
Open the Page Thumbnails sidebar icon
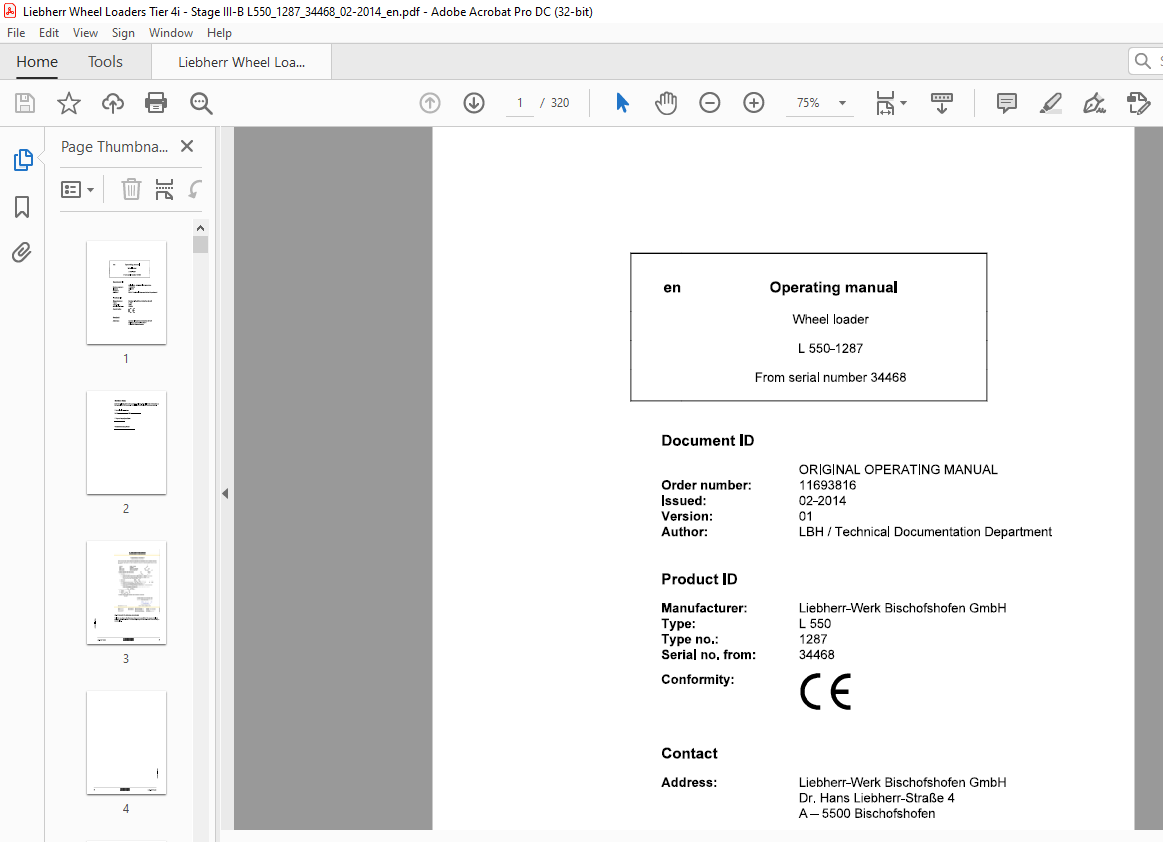(23, 159)
